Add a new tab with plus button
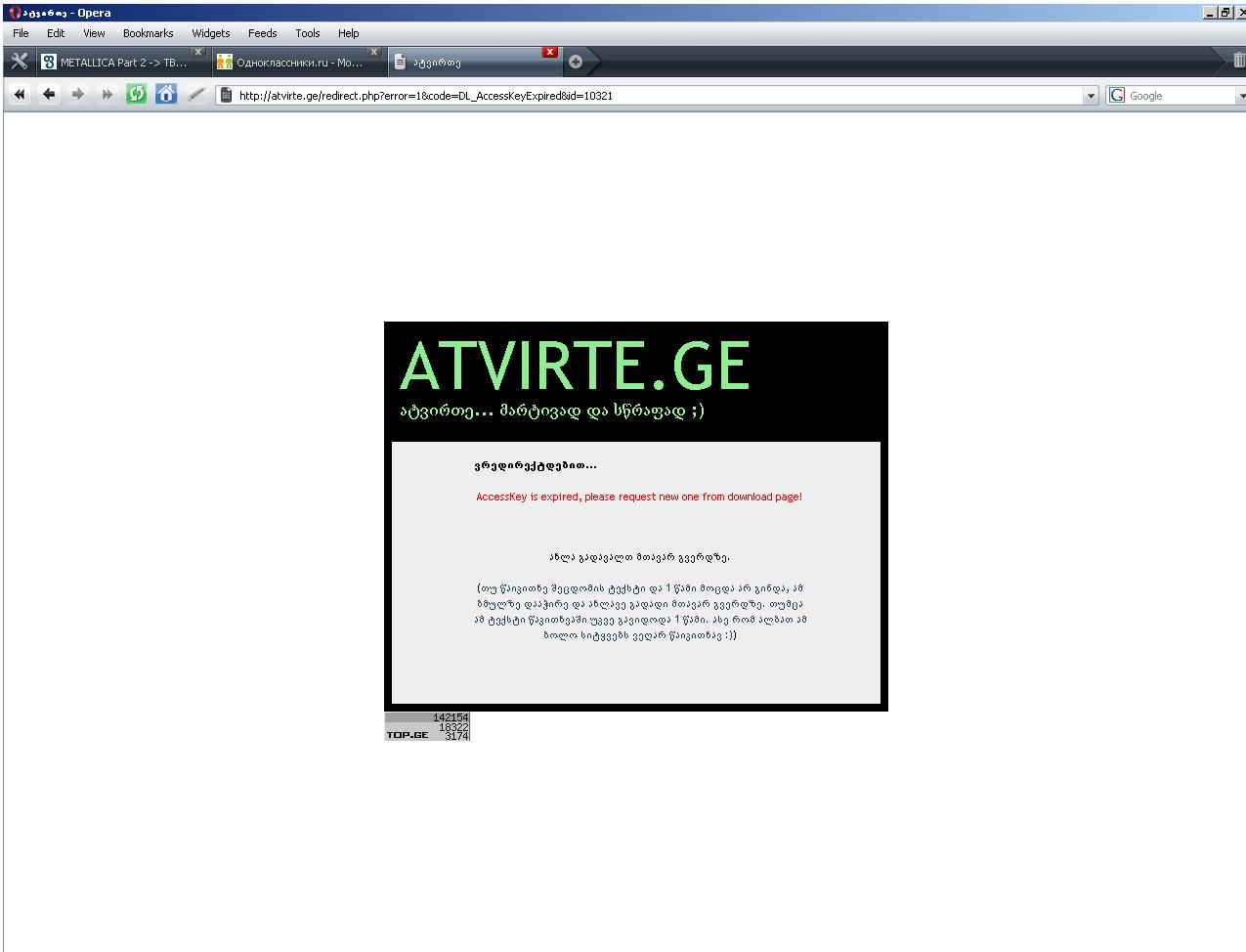 click(x=576, y=62)
